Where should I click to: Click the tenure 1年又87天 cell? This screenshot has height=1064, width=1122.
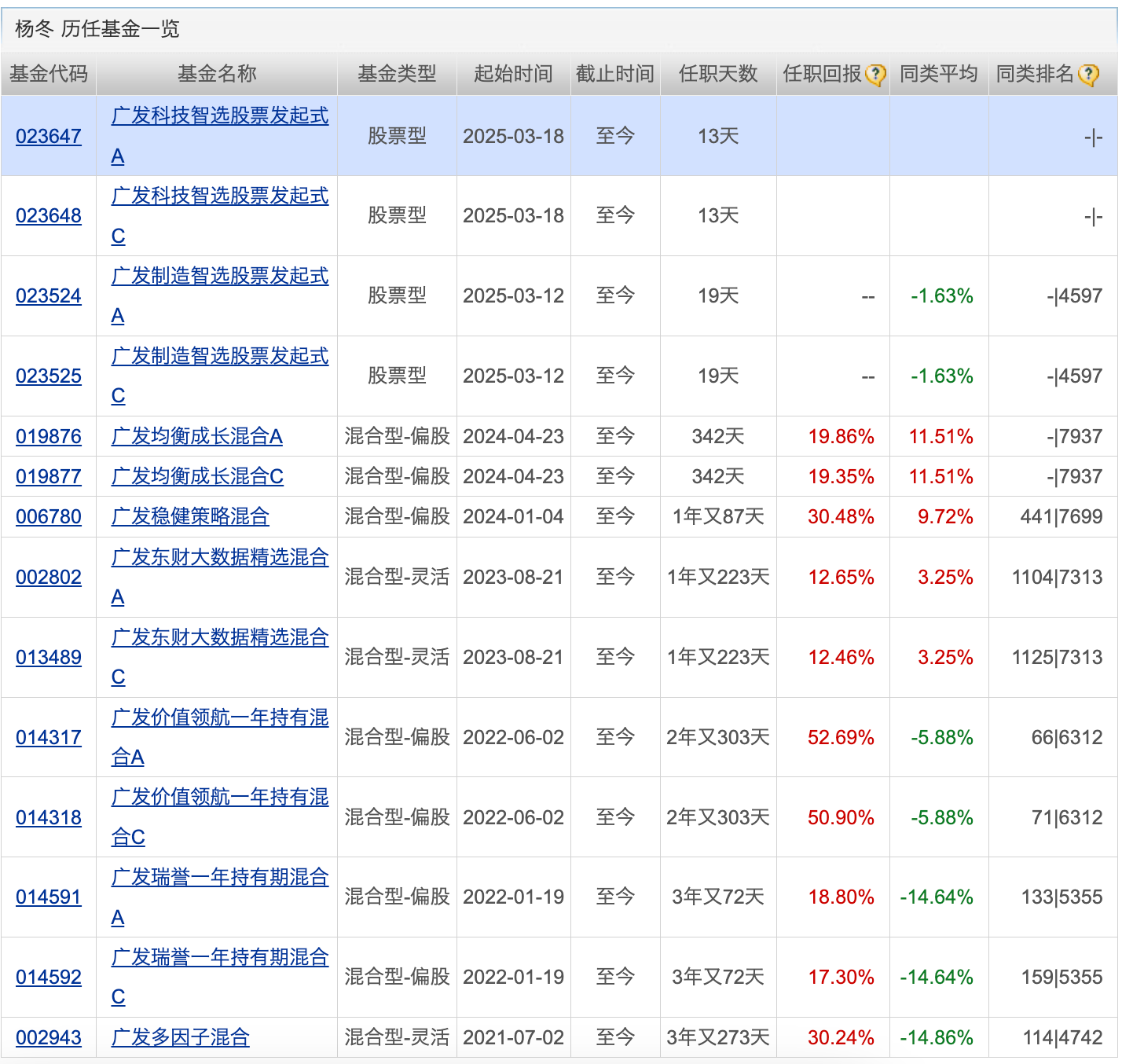(x=718, y=516)
